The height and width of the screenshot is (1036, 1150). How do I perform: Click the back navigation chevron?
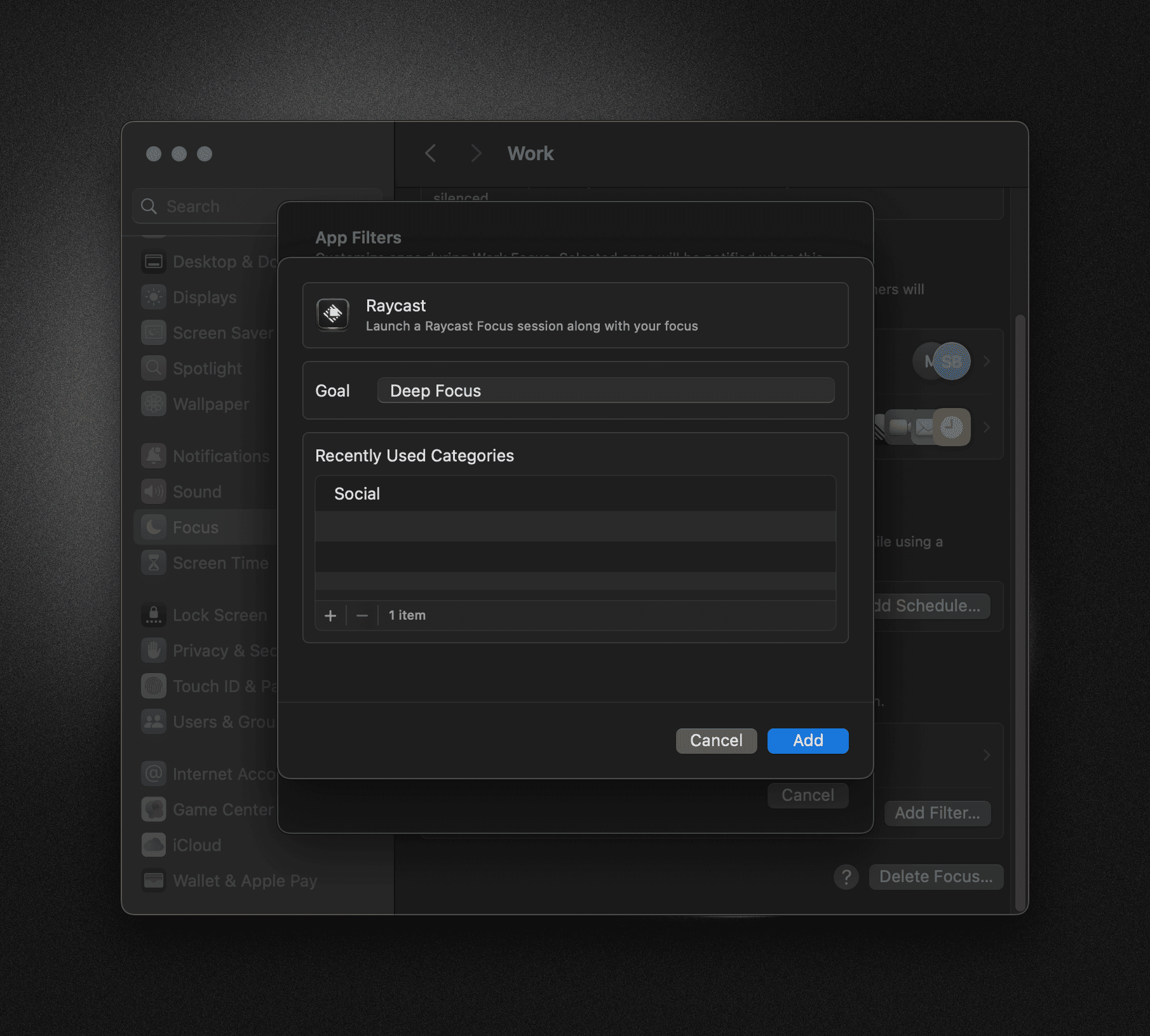(431, 153)
